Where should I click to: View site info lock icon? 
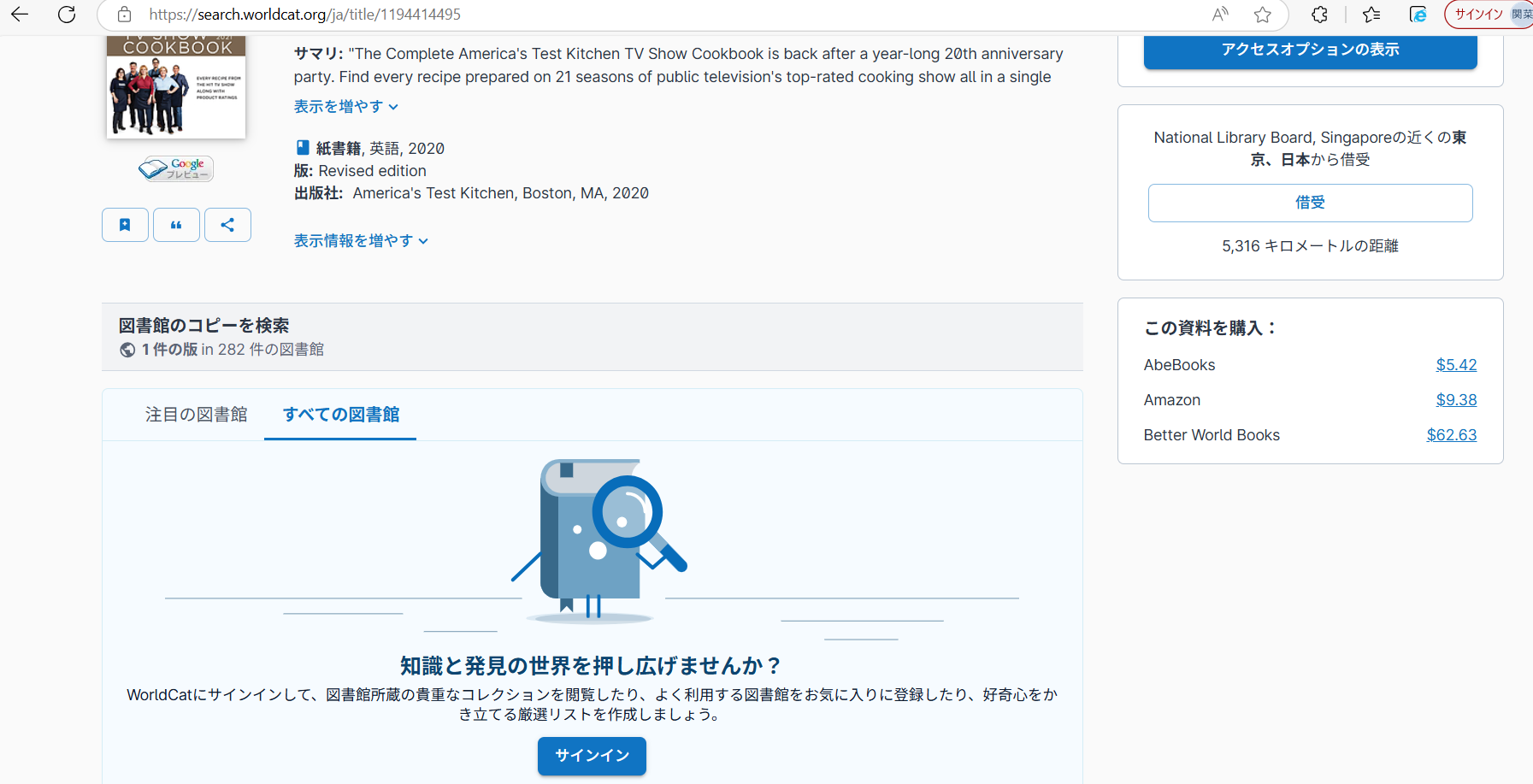(x=125, y=15)
